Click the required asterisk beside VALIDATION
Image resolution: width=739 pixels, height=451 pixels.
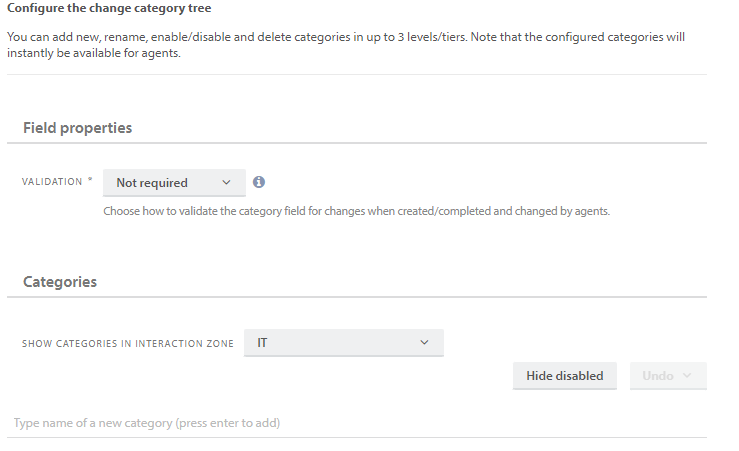90,181
